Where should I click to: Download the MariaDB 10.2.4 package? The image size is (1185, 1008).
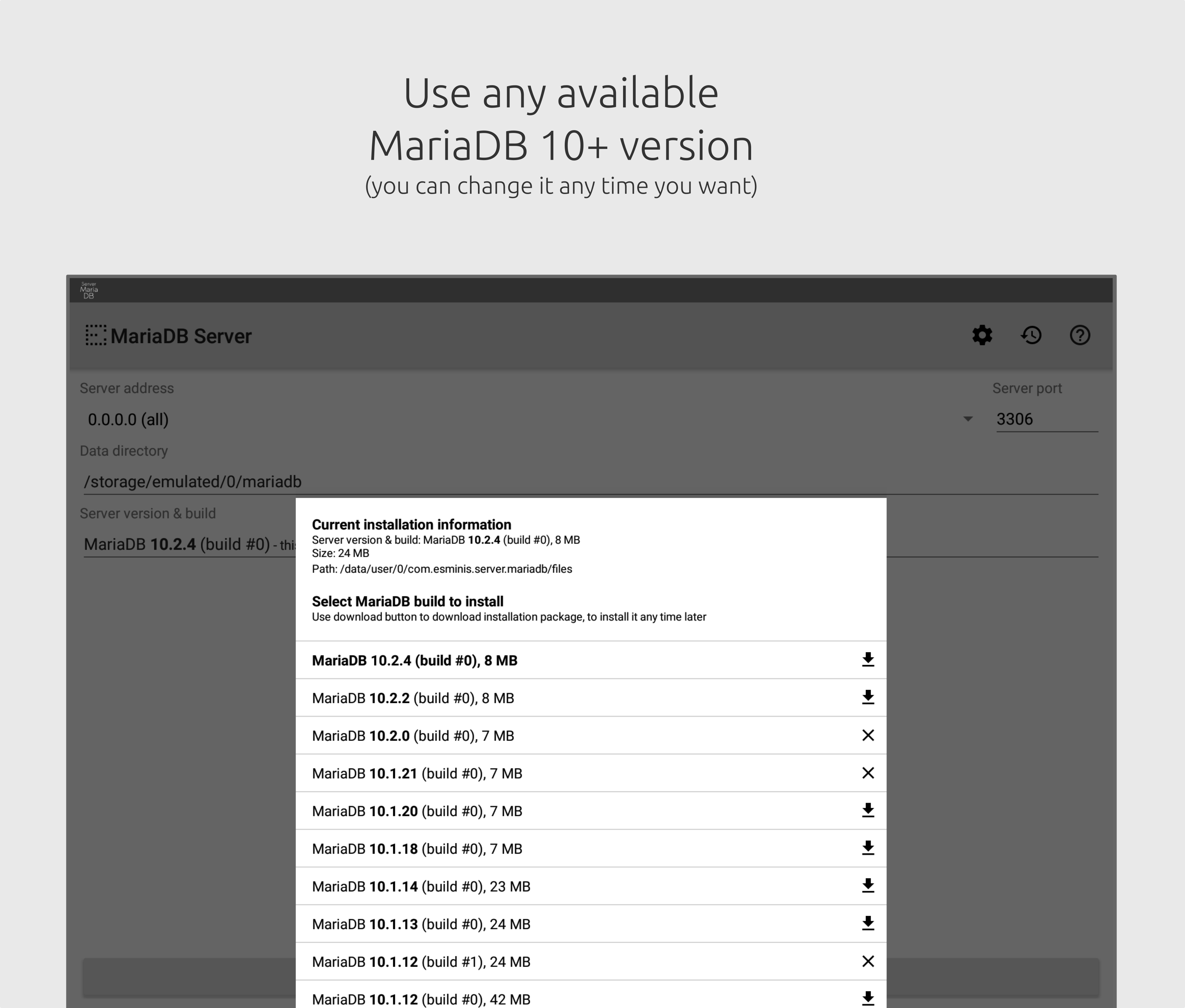pyautogui.click(x=868, y=660)
